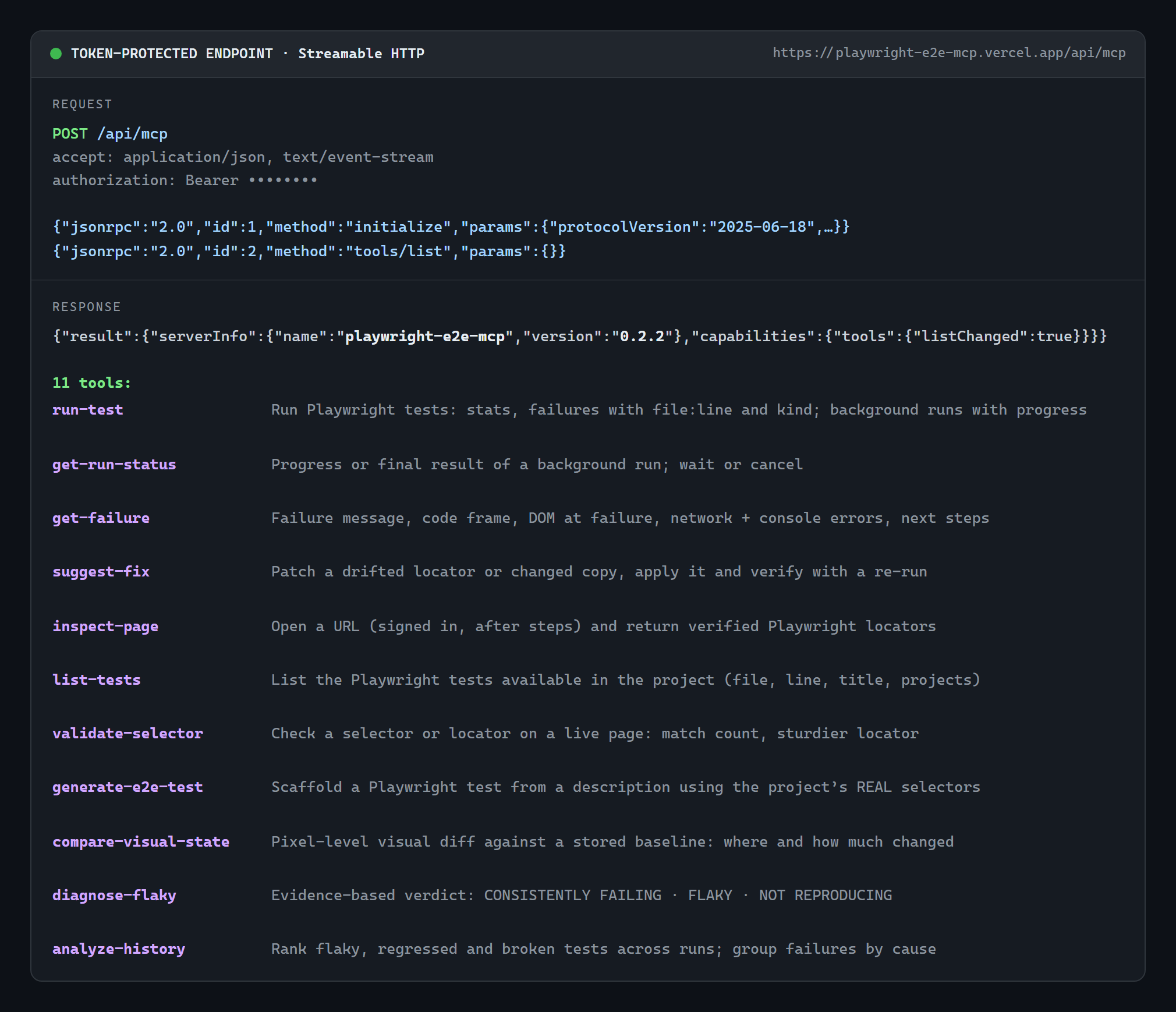Screen dimensions: 1176x1012
Task: Click the get-failure tool name
Action: coord(101,518)
